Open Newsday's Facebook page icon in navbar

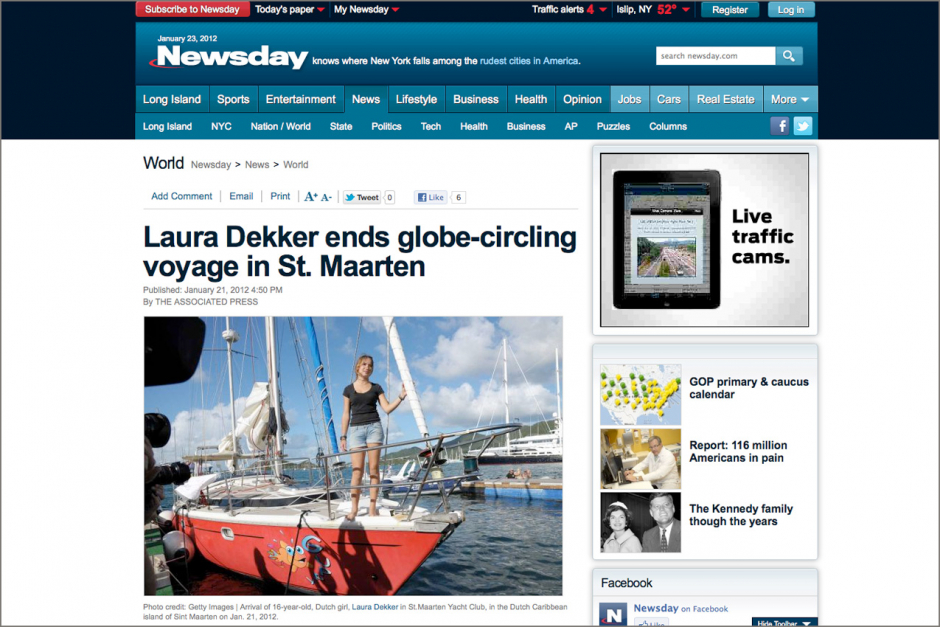point(780,126)
